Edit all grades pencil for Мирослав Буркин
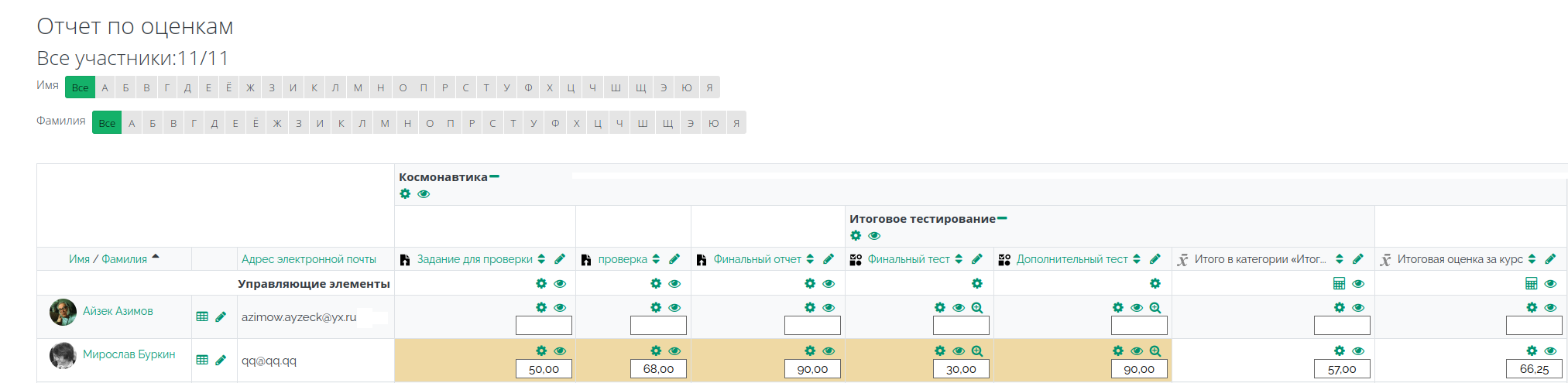Viewport: 1568px width, 383px height. pyautogui.click(x=221, y=360)
